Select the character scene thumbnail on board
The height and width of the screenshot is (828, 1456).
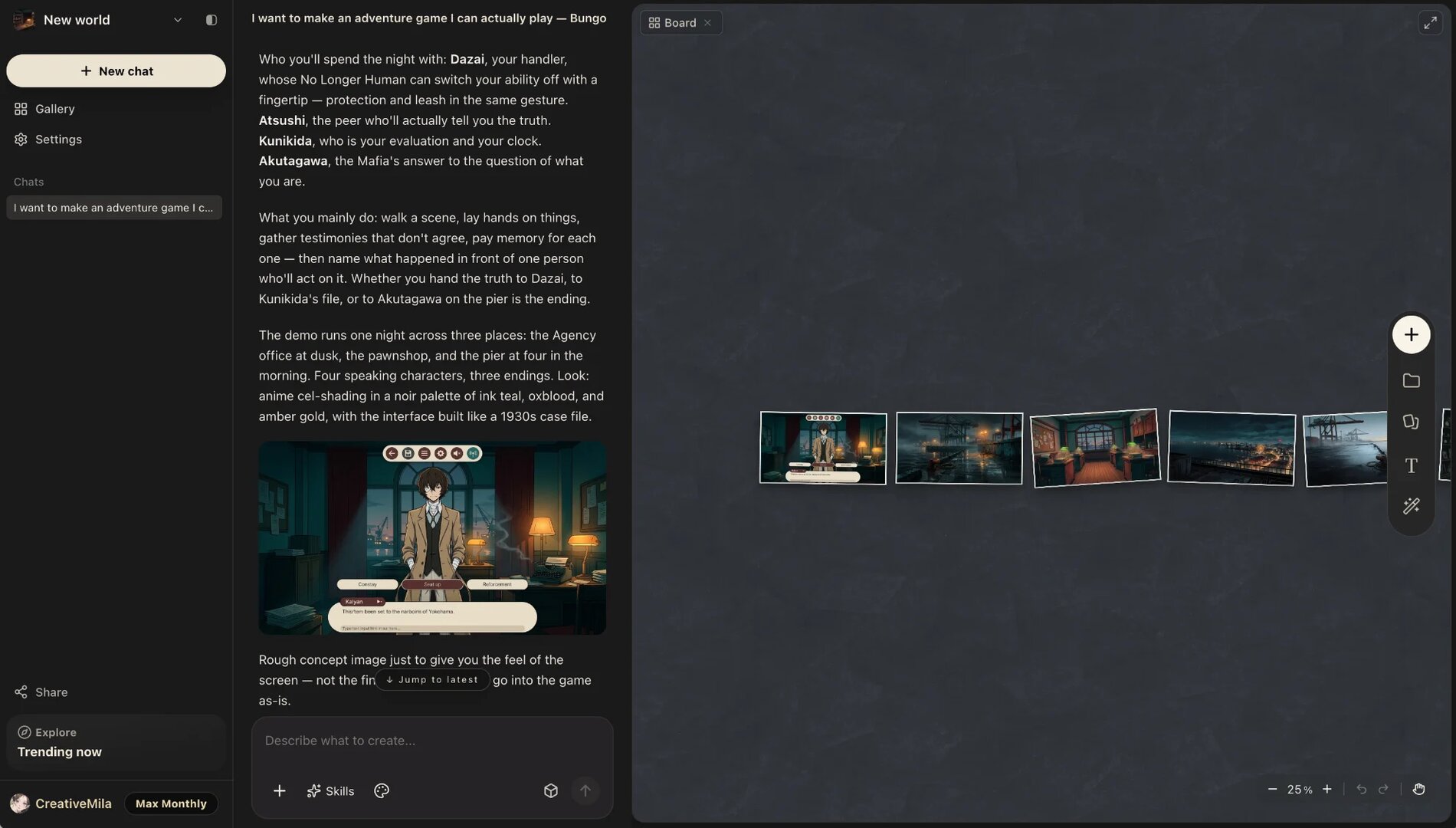[x=823, y=448]
